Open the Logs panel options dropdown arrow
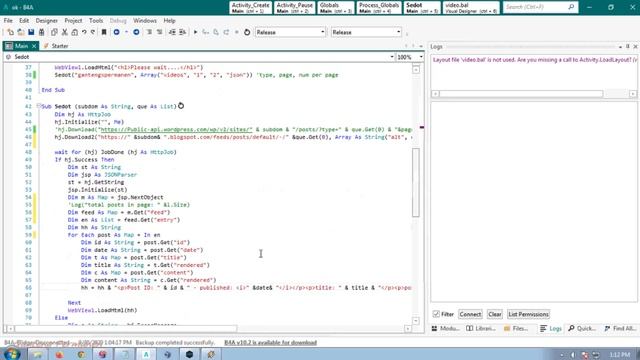Screen dimensions: 640x360 tap(620, 47)
